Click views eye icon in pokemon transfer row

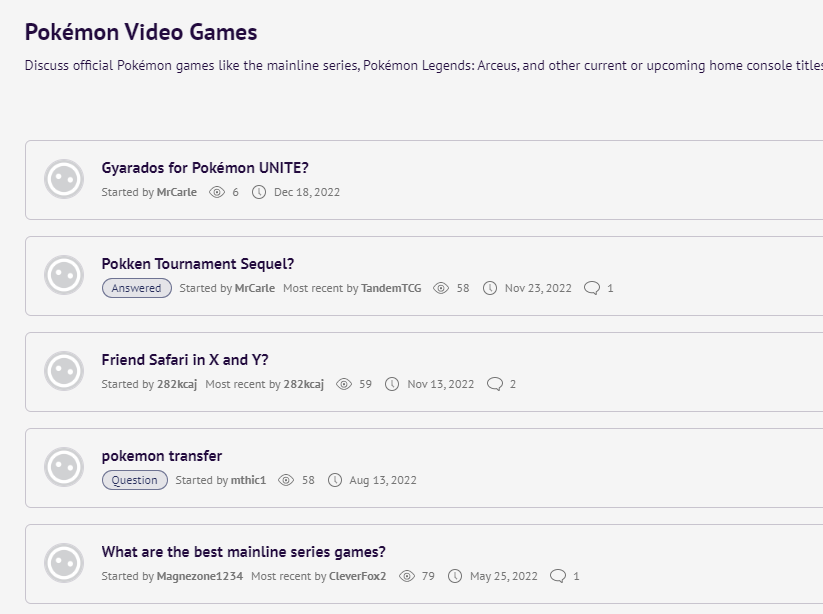tap(286, 481)
